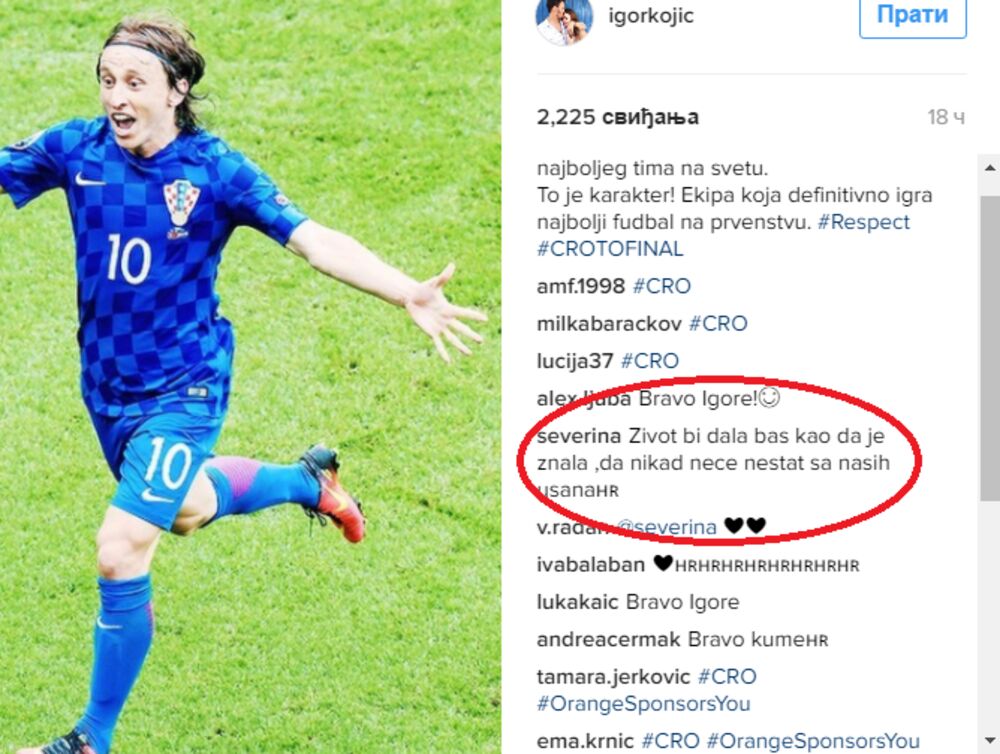Click the igorkojic username
This screenshot has height=754, width=1000.
pos(651,15)
